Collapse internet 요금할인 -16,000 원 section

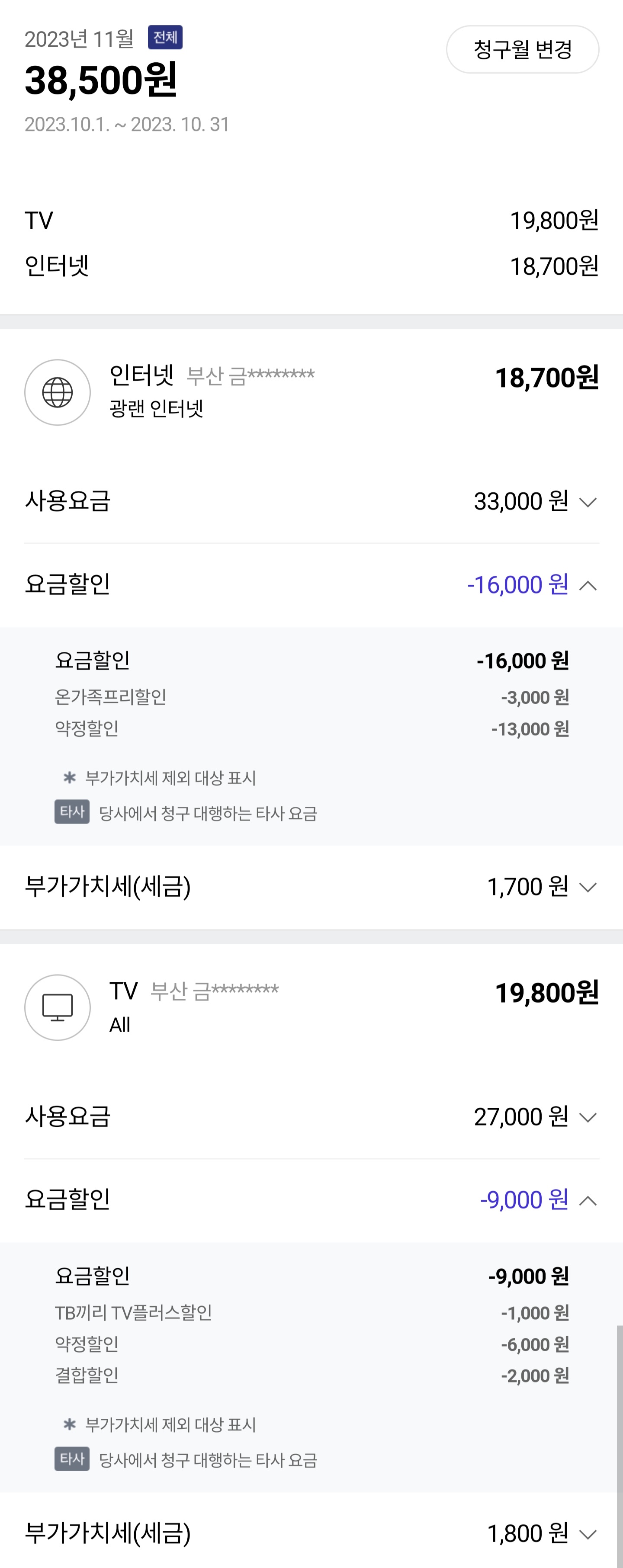point(588,586)
